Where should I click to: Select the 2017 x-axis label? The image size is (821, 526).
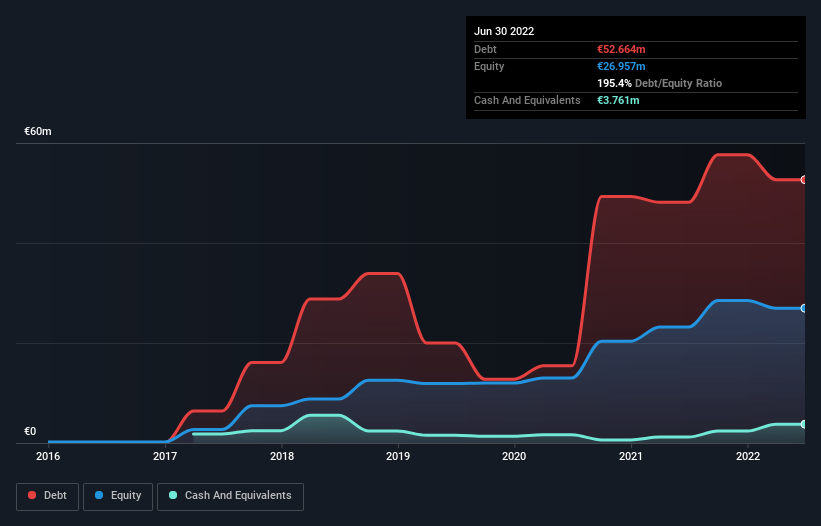point(165,456)
